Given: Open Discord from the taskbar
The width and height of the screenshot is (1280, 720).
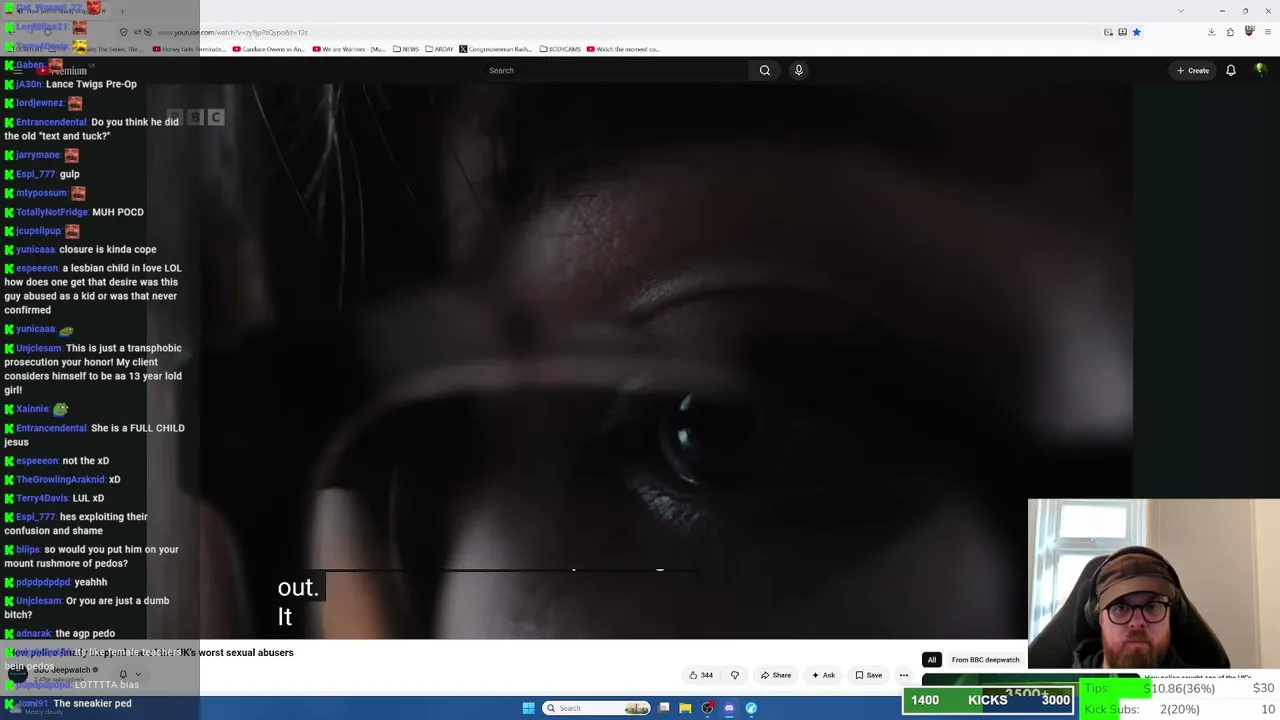Looking at the screenshot, I should point(729,708).
